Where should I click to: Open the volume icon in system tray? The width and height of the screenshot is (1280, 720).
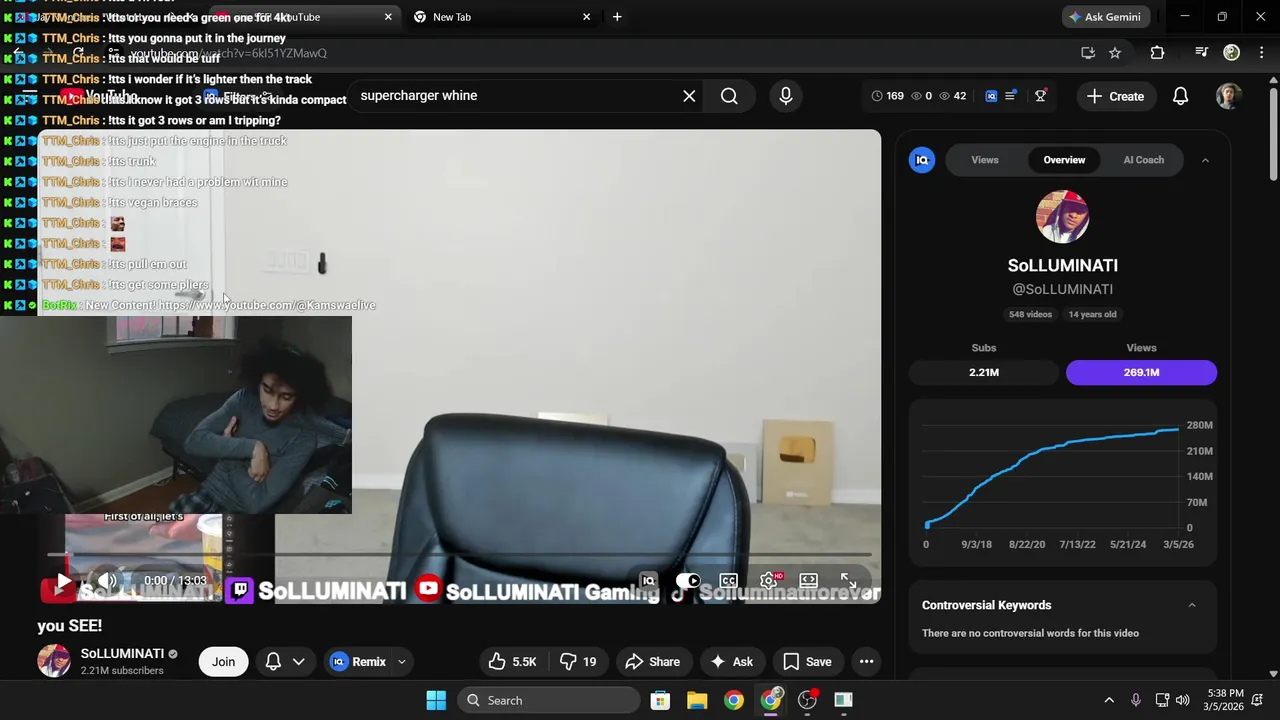1183,700
